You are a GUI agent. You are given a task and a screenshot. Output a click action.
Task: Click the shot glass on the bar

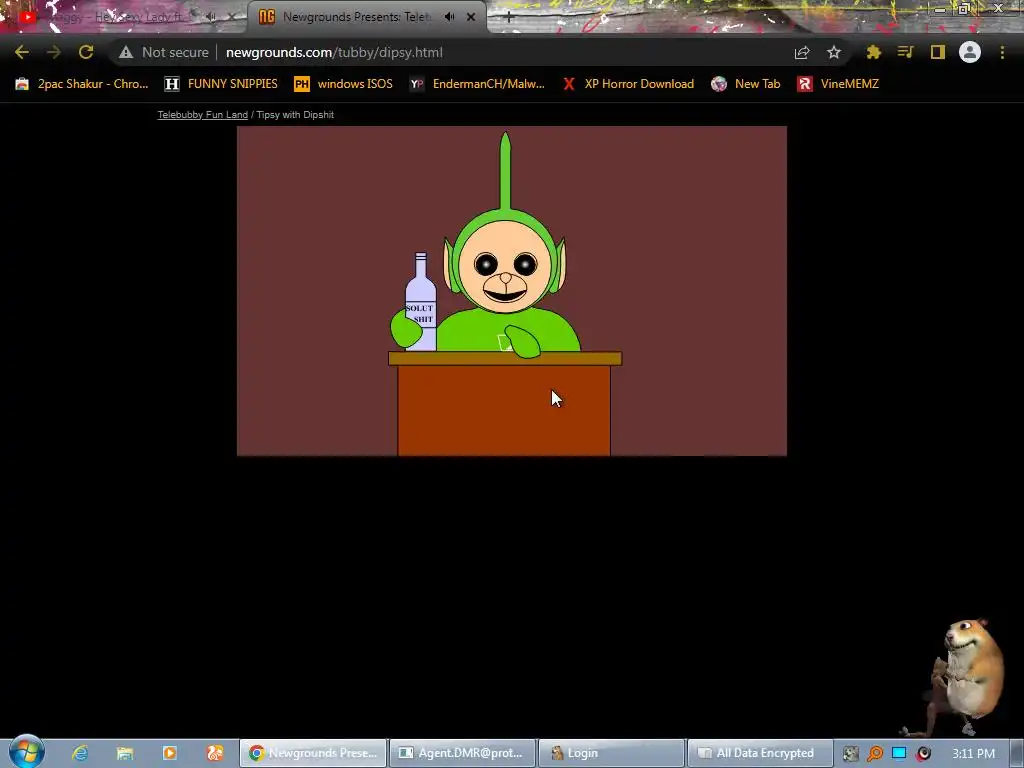tap(505, 342)
